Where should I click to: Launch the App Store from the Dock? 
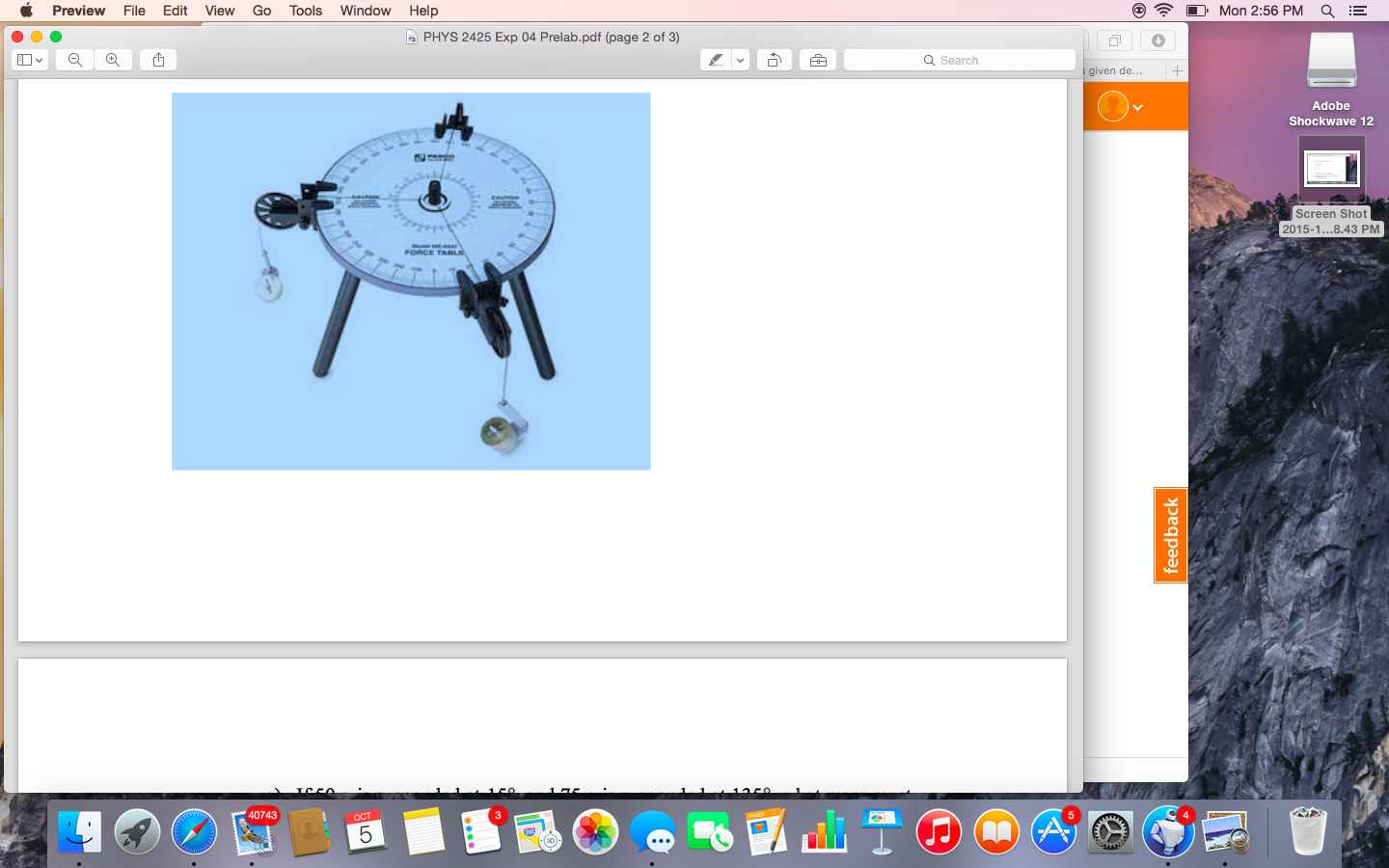[1053, 831]
